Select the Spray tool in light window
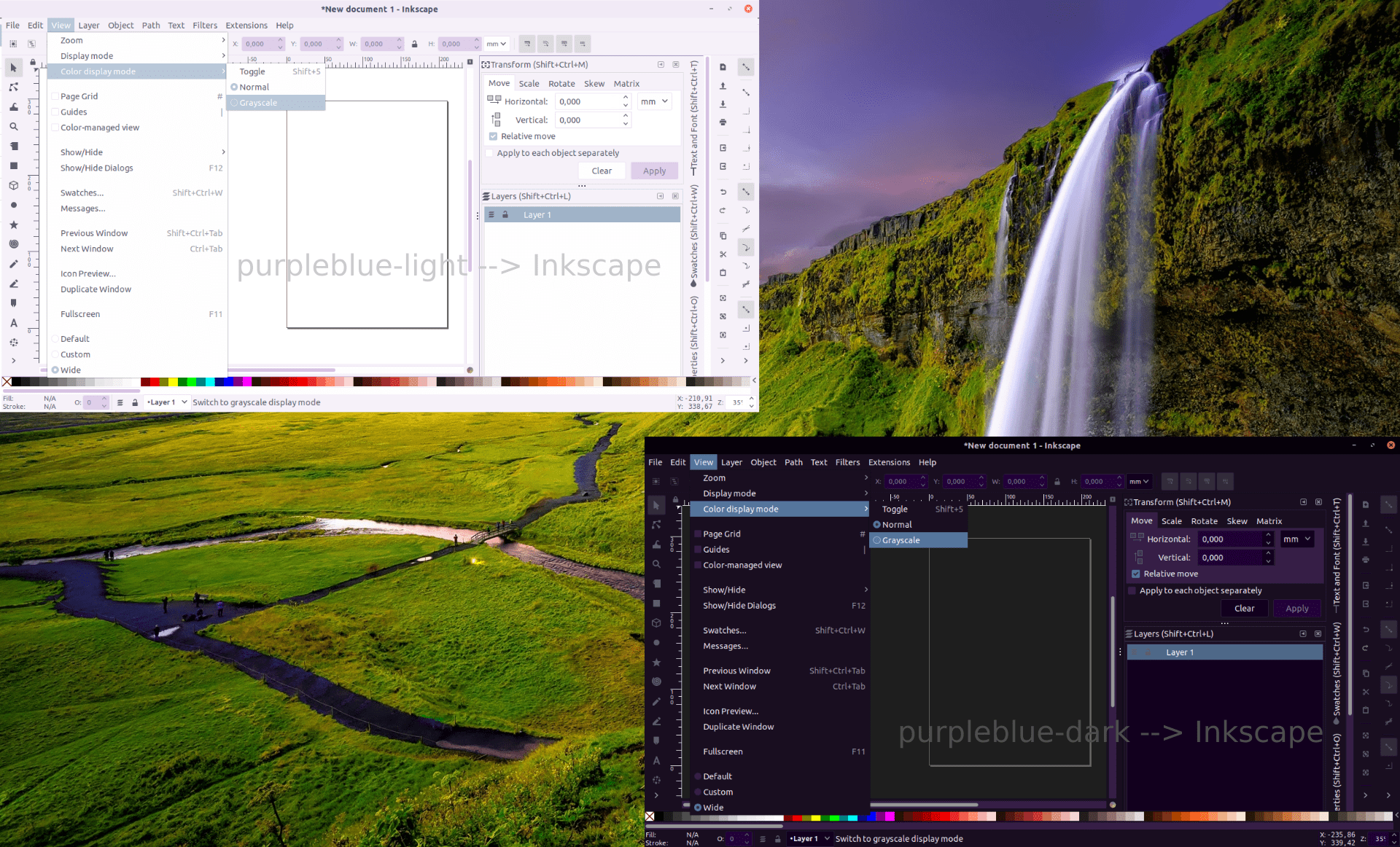This screenshot has height=847, width=1400. [x=13, y=343]
